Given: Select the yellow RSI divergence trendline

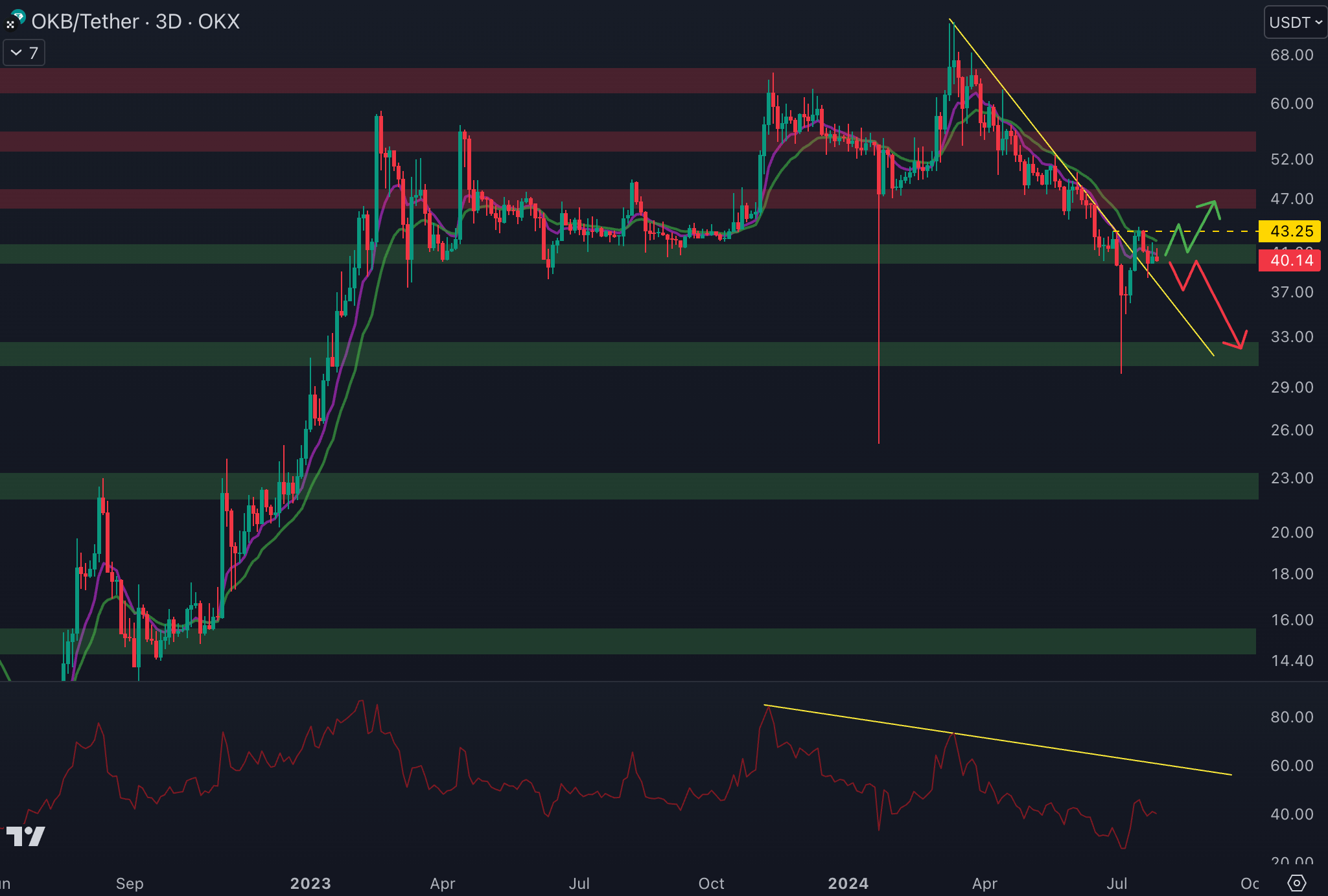Looking at the screenshot, I should point(1037,746).
